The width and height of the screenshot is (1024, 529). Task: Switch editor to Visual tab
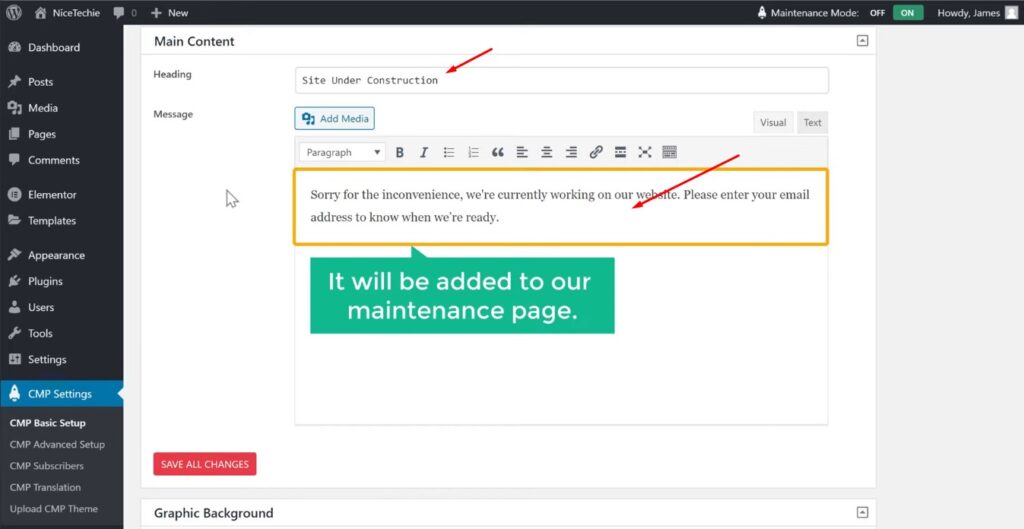pyautogui.click(x=773, y=122)
